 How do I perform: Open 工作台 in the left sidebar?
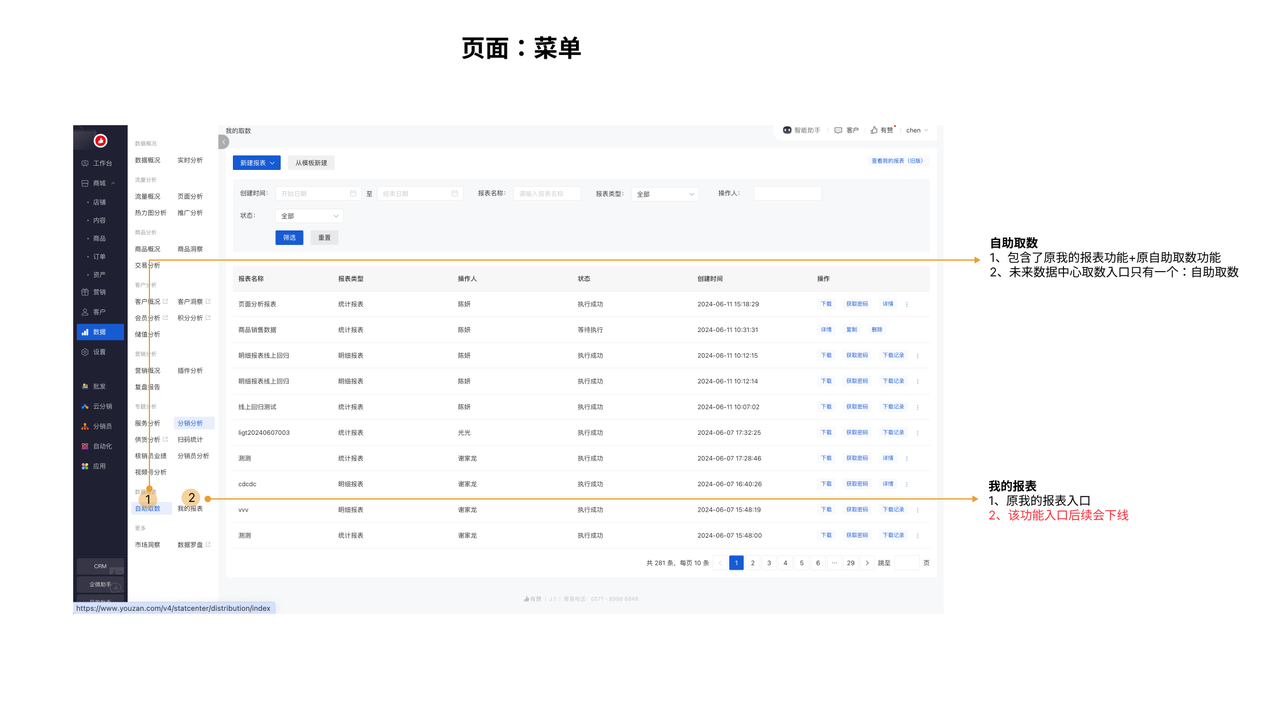pyautogui.click(x=98, y=163)
